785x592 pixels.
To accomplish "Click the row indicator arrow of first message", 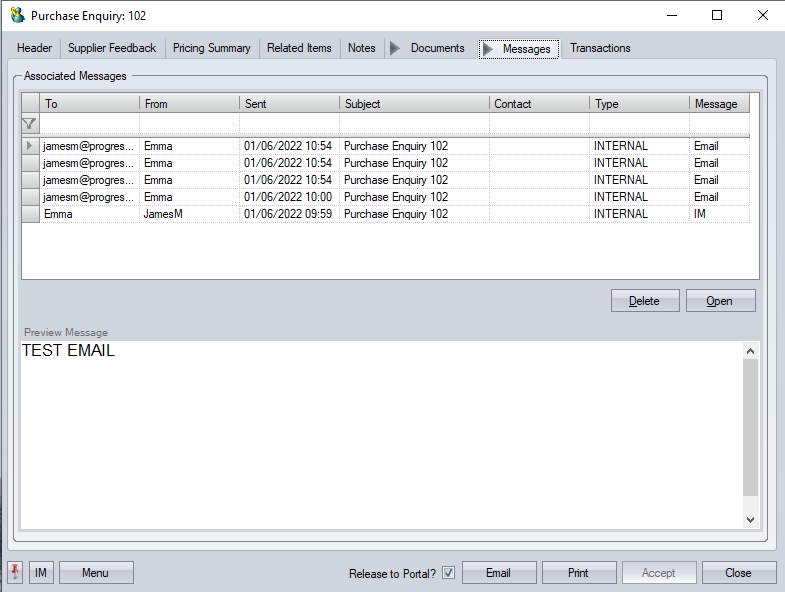I will pyautogui.click(x=29, y=146).
